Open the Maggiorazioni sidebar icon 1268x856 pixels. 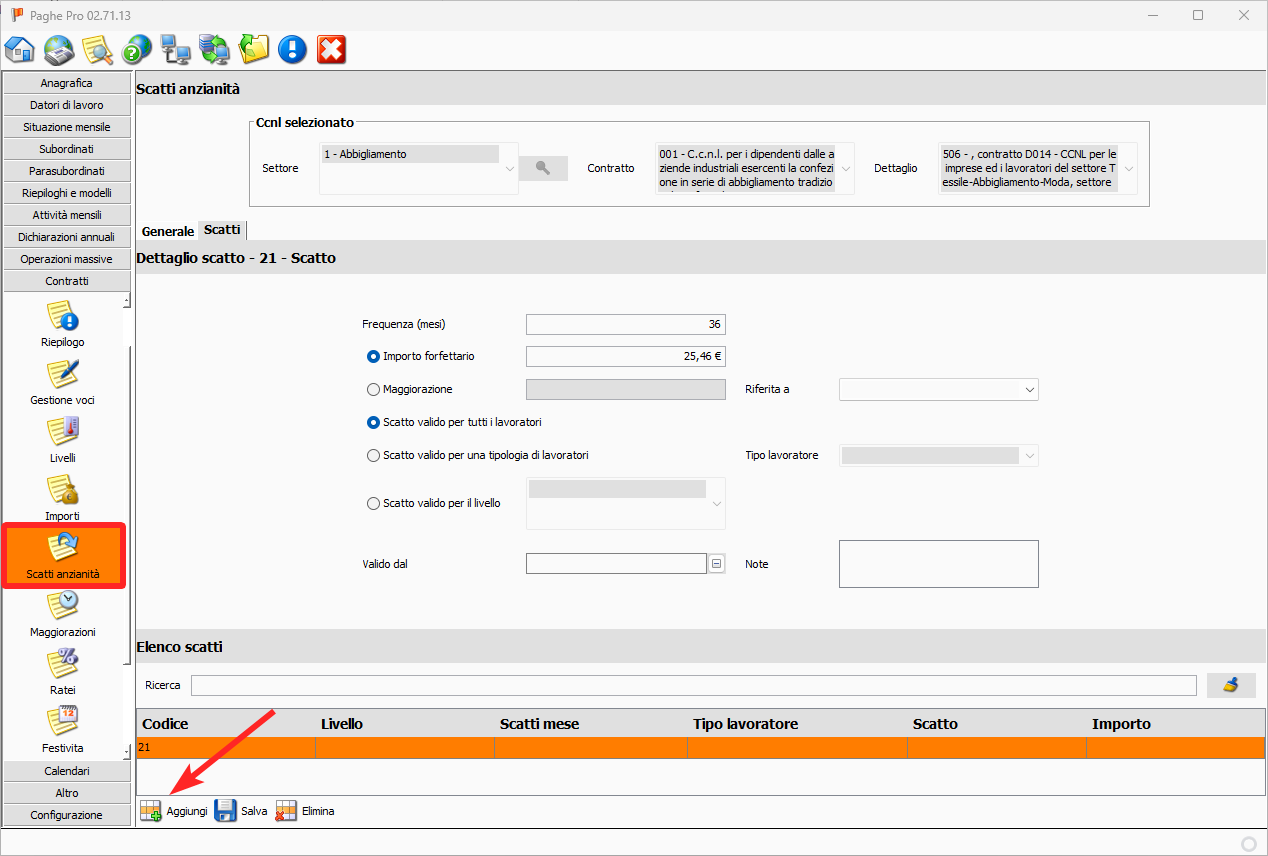64,614
